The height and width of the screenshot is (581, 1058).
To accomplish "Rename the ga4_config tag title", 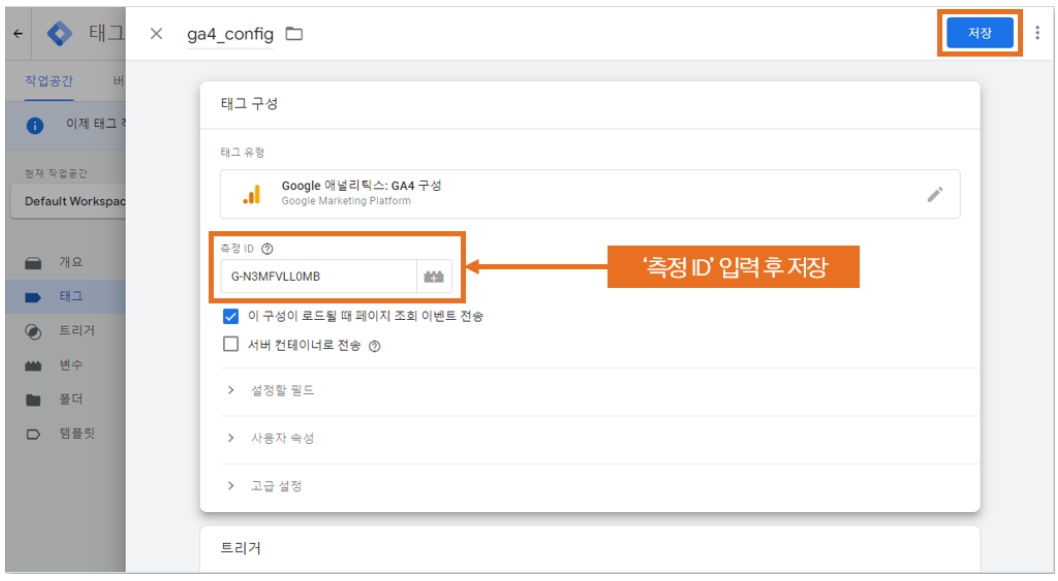I will pos(230,34).
